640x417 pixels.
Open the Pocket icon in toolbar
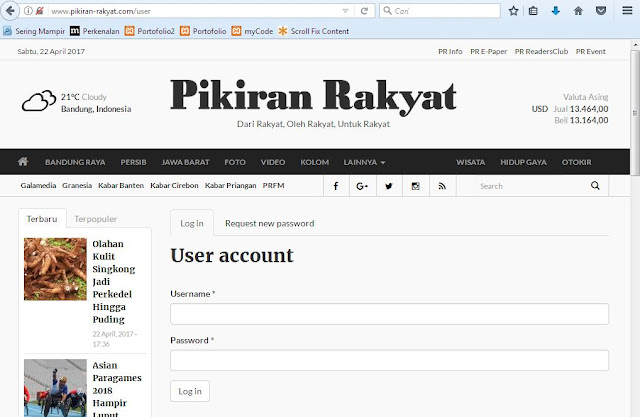pos(601,11)
